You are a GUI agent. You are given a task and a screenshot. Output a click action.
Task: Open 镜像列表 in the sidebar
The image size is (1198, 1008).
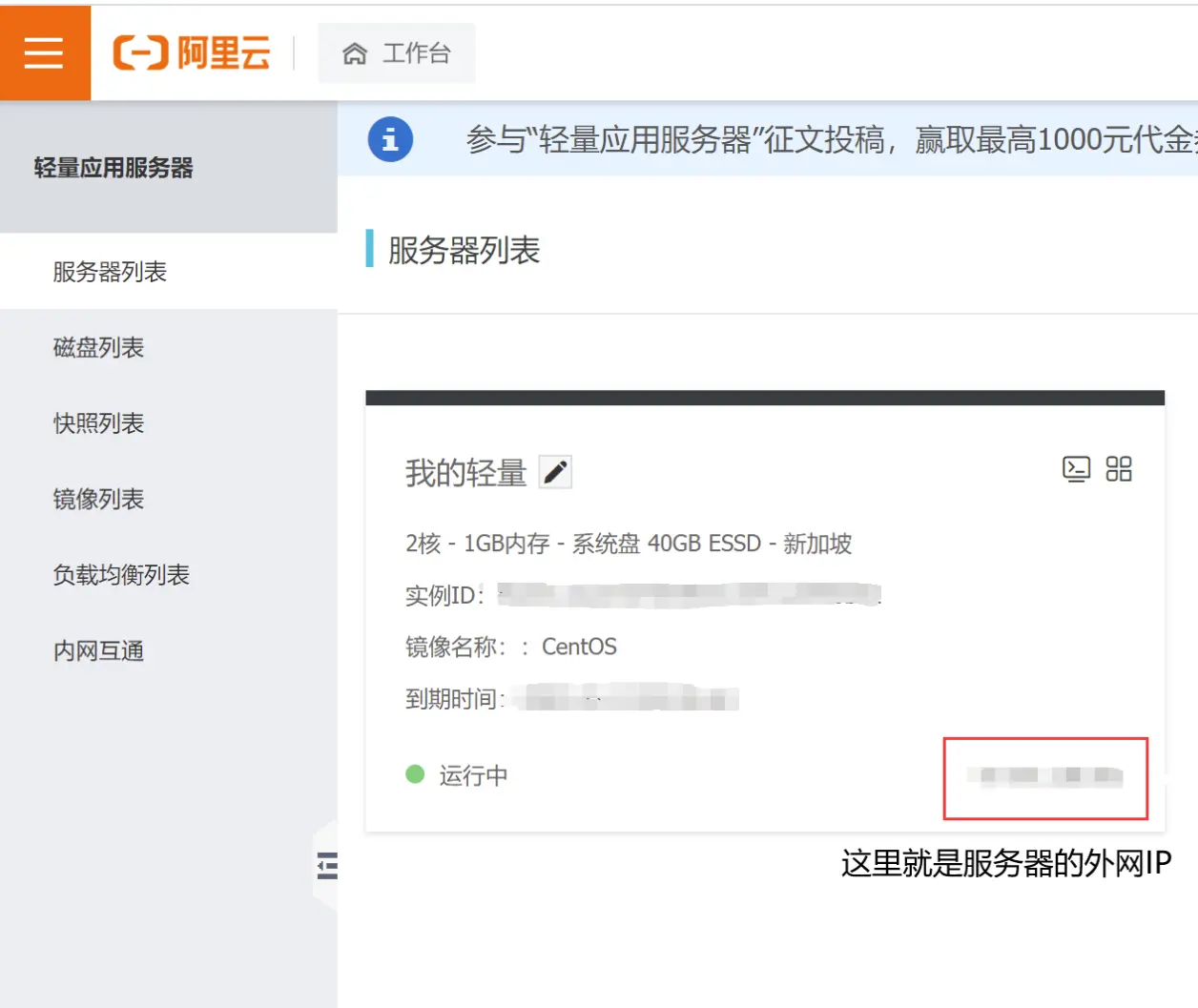pos(169,499)
